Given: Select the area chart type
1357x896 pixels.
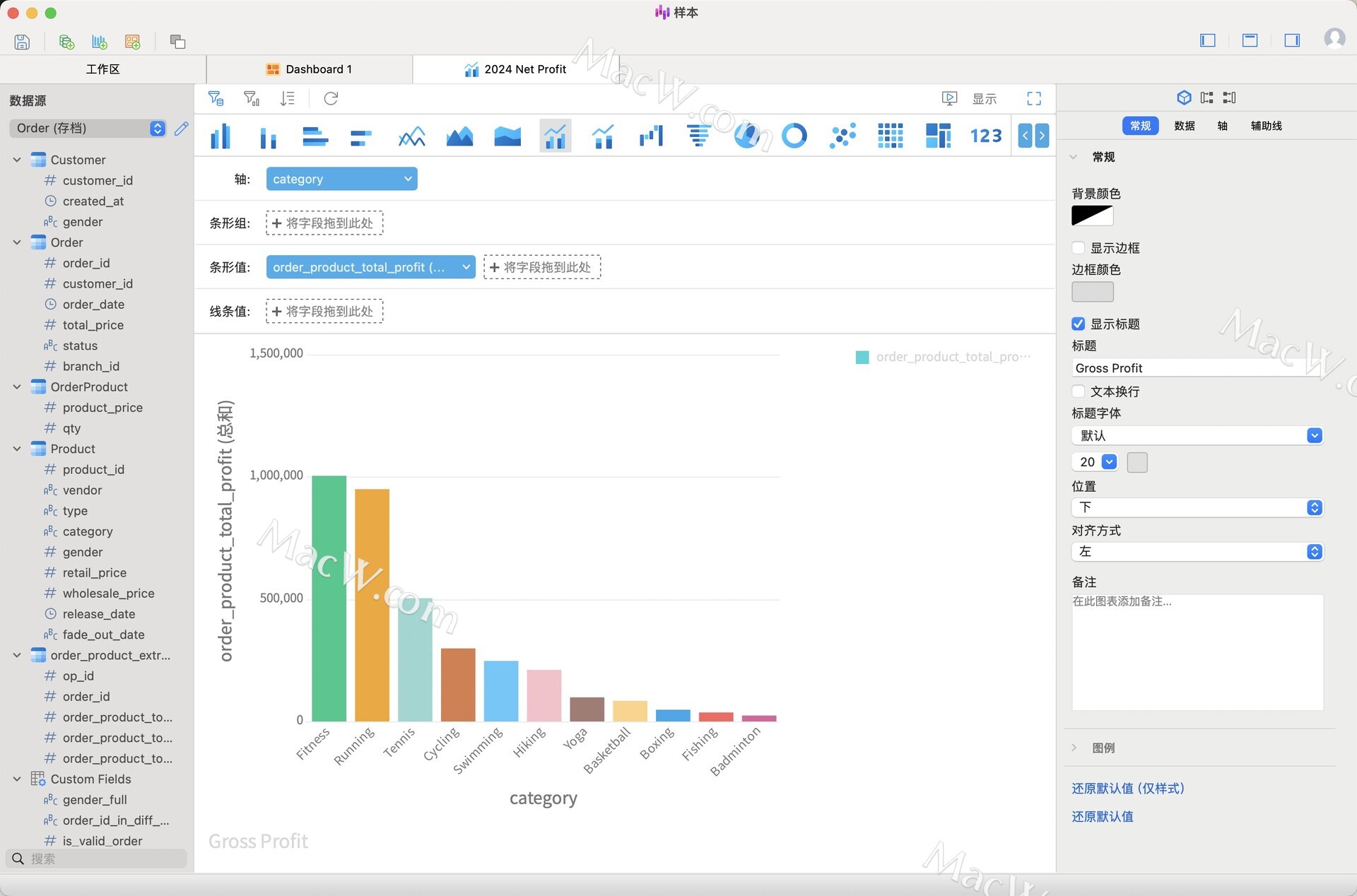Looking at the screenshot, I should [459, 136].
